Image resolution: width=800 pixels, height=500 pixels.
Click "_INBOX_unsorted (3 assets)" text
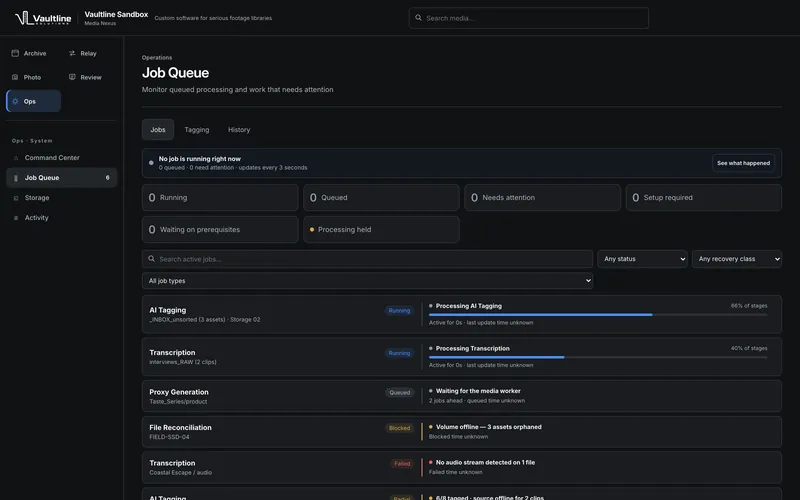(x=187, y=319)
